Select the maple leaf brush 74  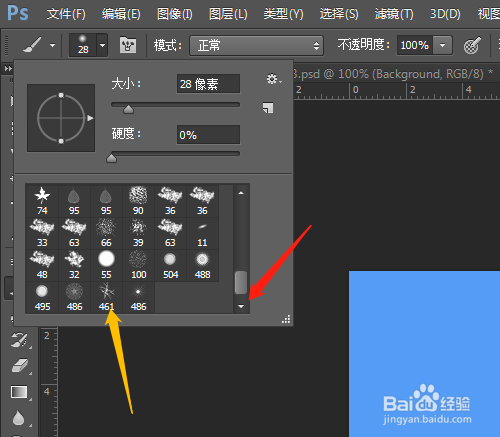(42, 201)
